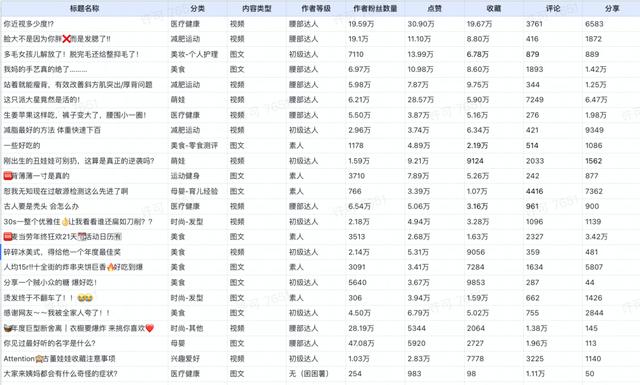Click the likes value 30.90万
The width and height of the screenshot is (640, 385).
pos(421,24)
